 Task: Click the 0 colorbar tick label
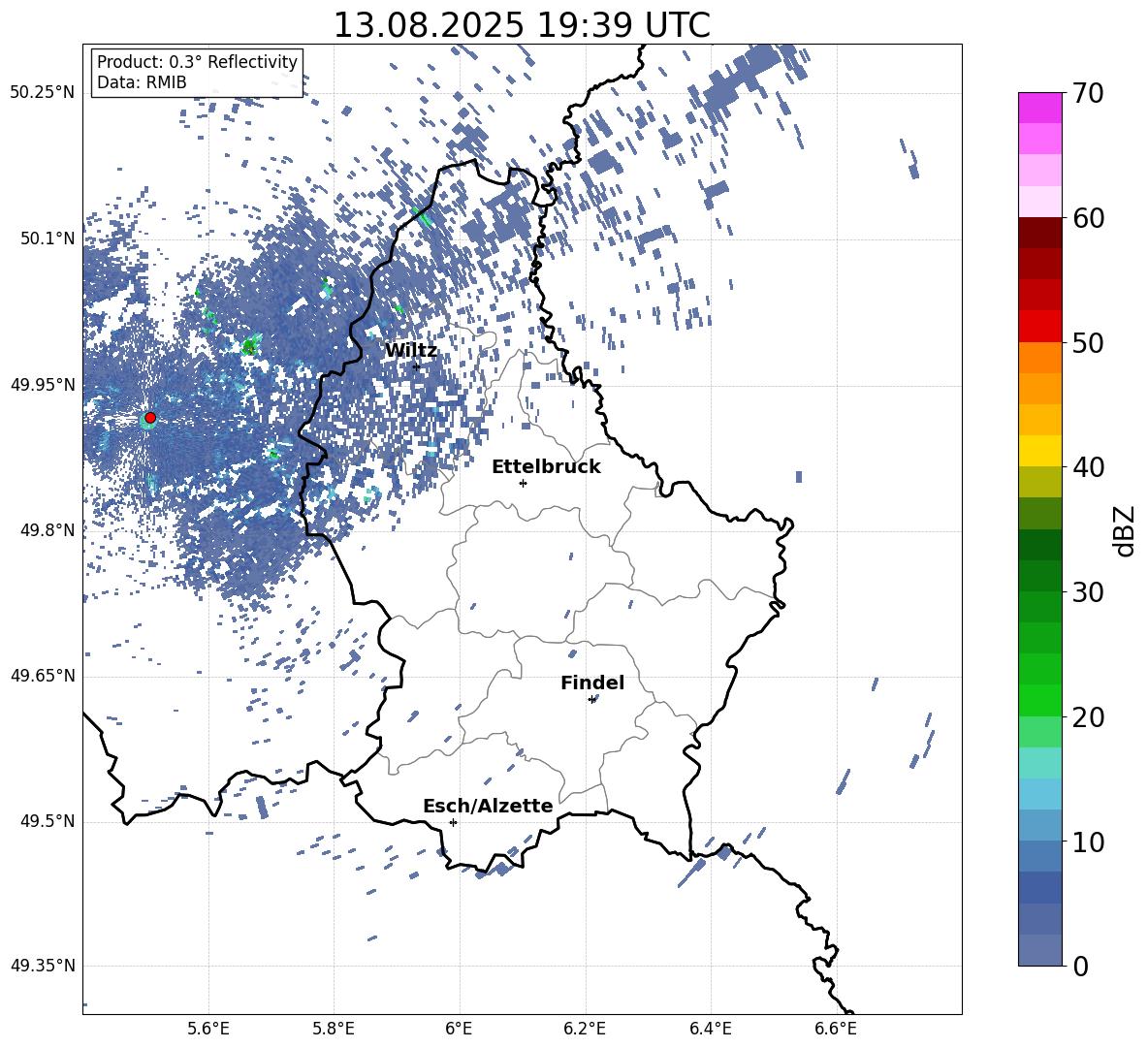coord(1080,966)
